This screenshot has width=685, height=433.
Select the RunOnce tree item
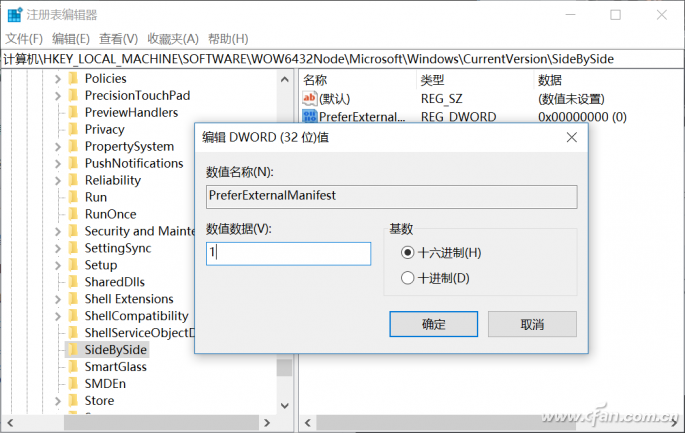(x=111, y=214)
